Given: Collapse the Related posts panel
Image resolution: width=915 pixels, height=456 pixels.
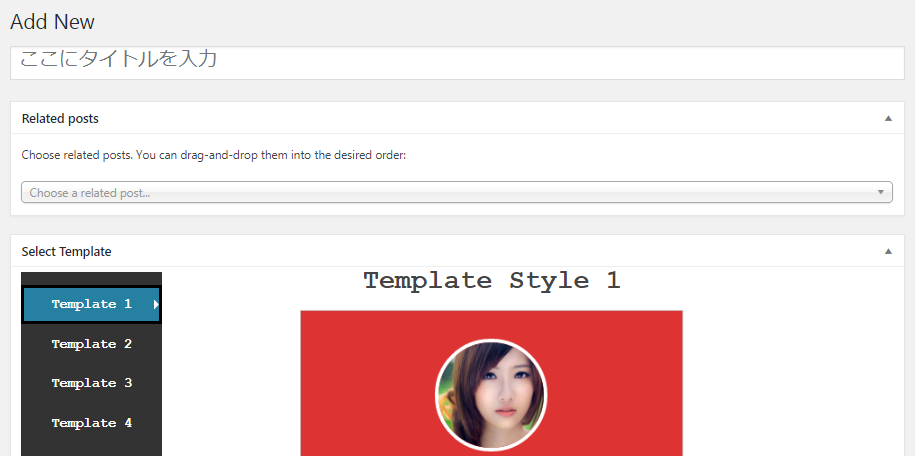Looking at the screenshot, I should pos(888,119).
